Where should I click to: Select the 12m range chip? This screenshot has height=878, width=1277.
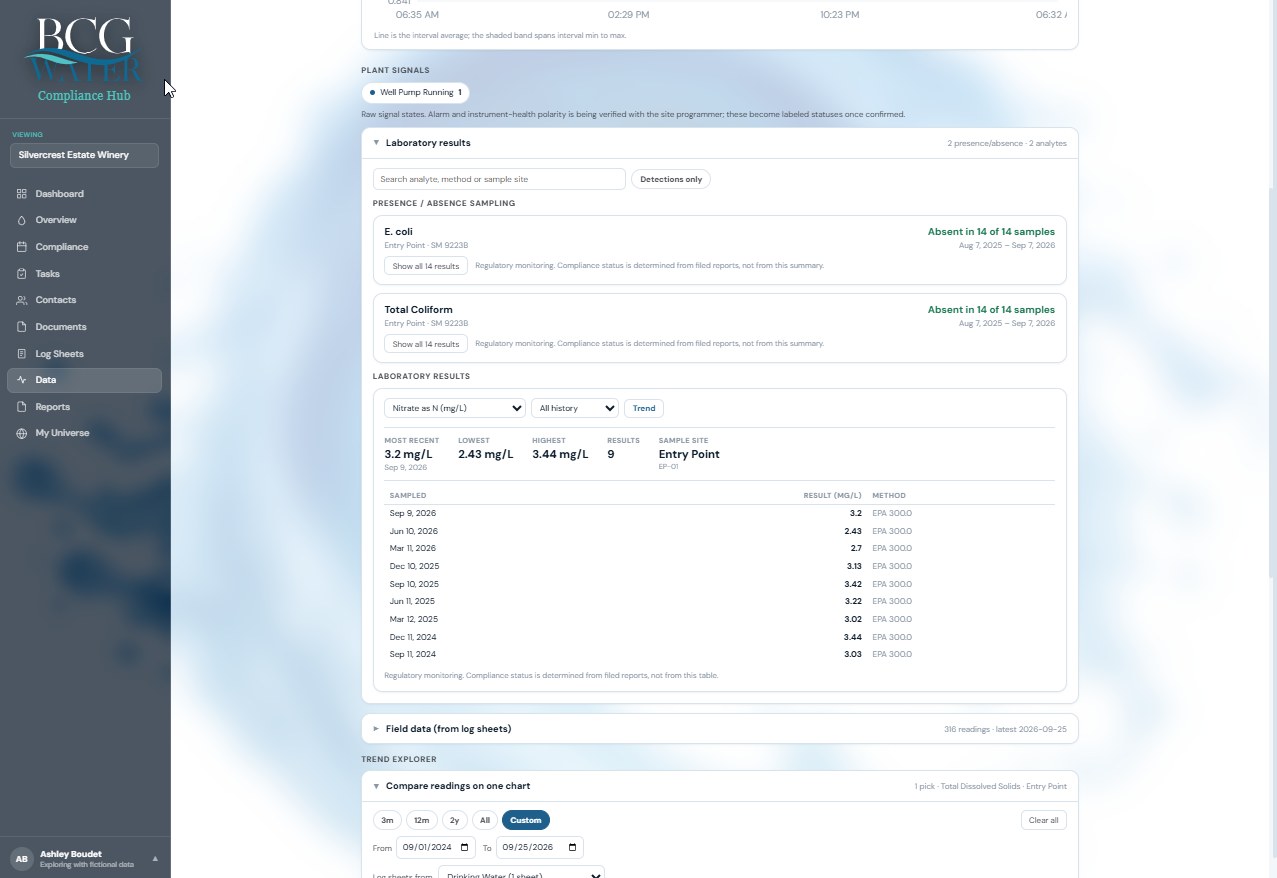pos(421,820)
